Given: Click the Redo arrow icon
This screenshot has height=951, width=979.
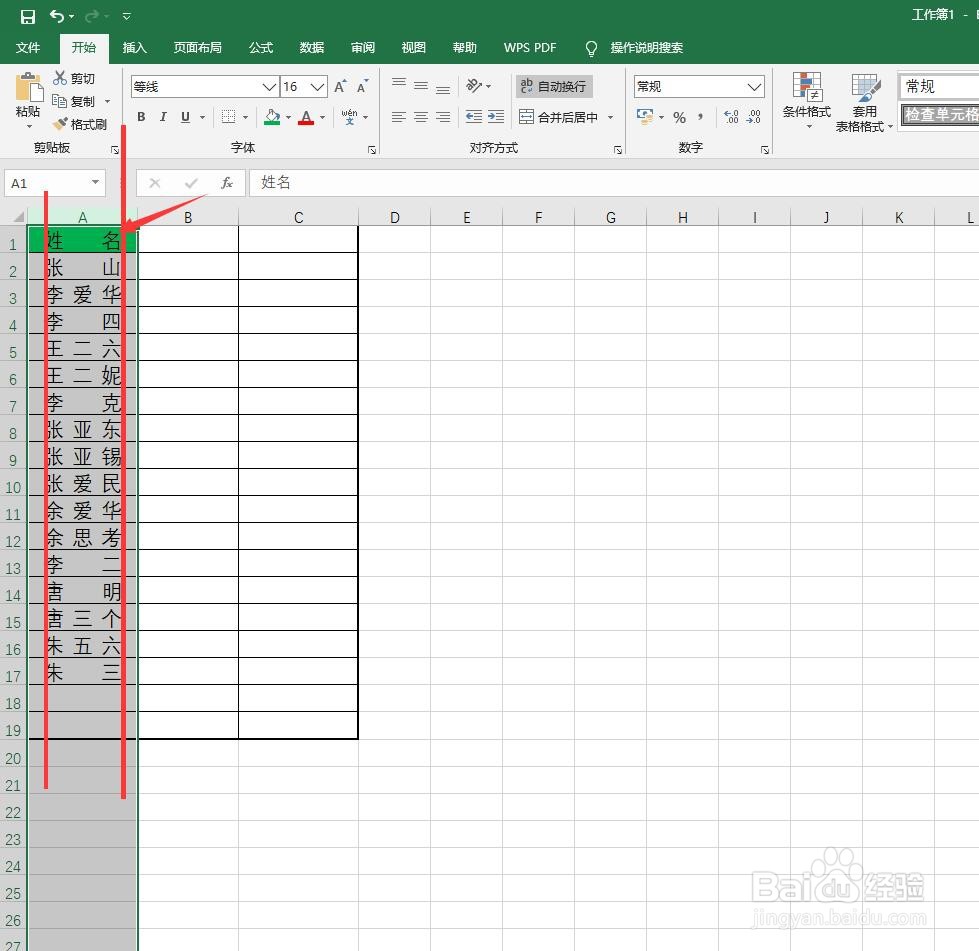Looking at the screenshot, I should click(x=92, y=16).
